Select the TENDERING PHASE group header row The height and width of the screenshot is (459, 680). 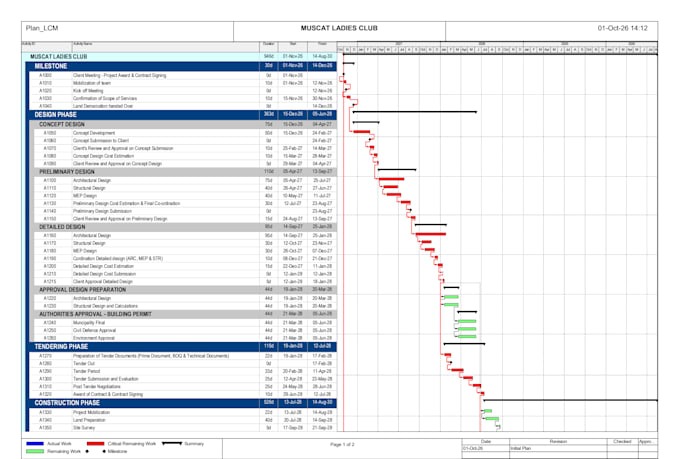[181, 347]
